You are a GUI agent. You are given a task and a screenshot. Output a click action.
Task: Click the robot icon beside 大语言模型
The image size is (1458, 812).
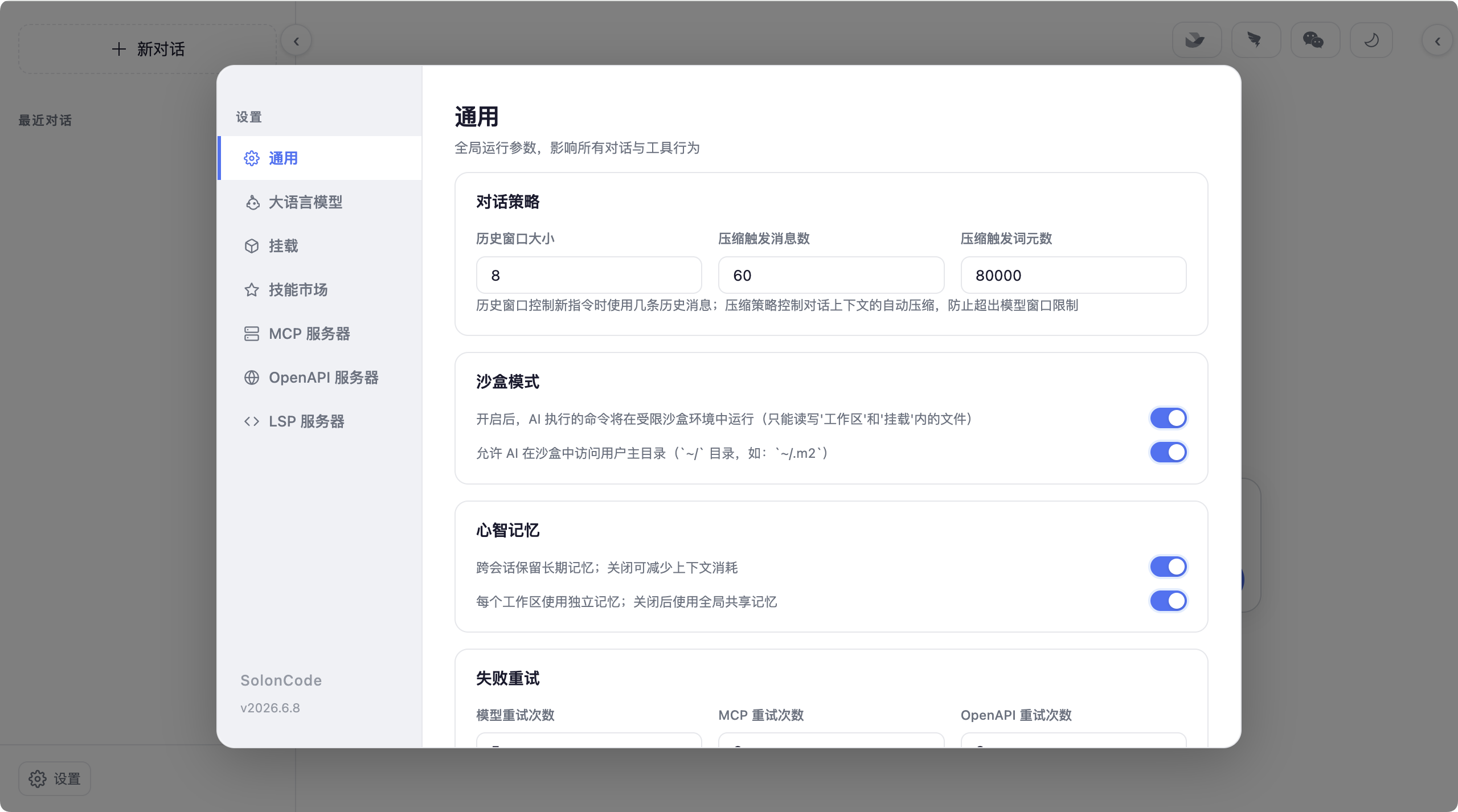[252, 202]
